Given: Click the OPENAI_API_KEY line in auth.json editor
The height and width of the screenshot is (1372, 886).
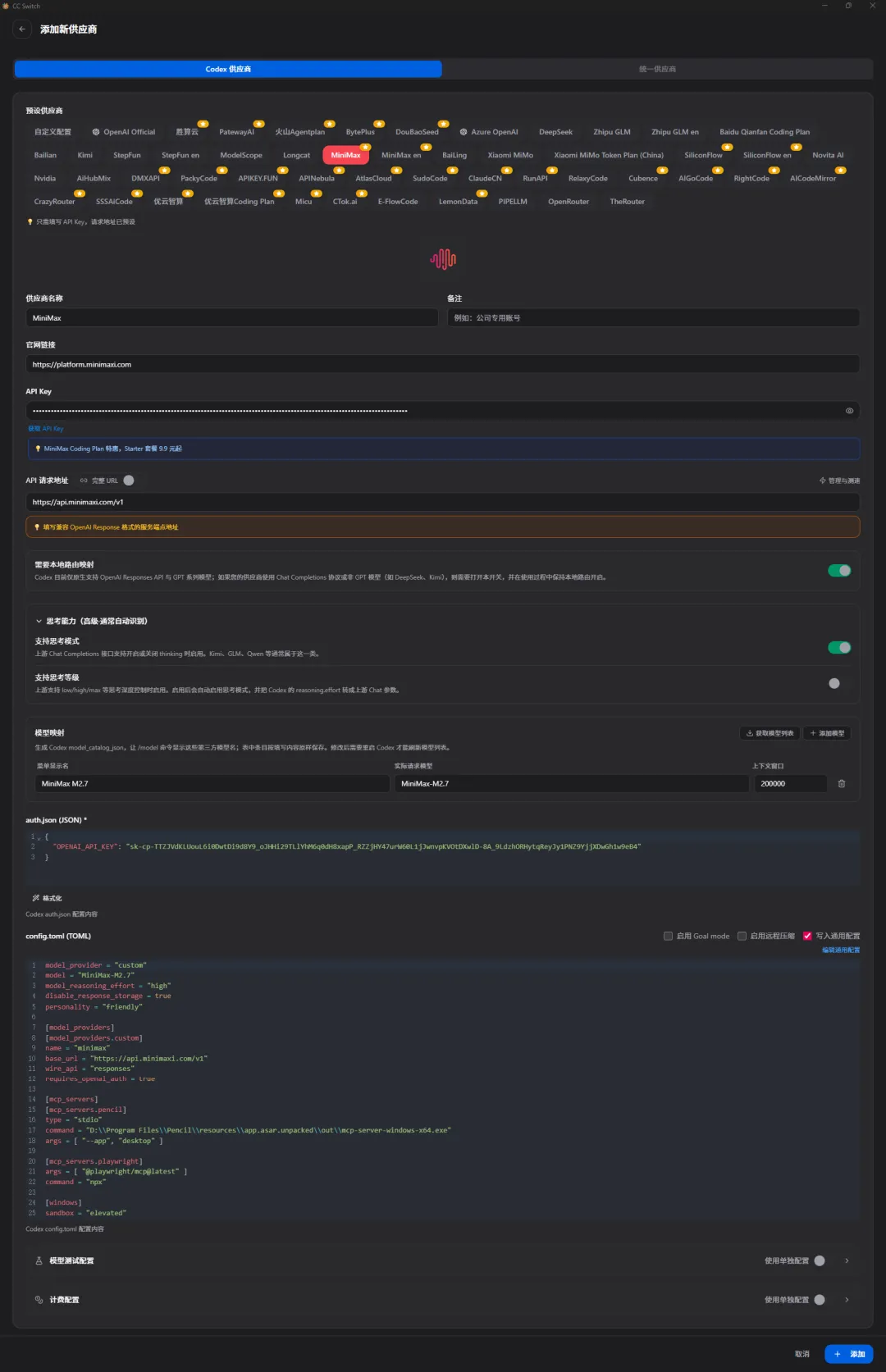Looking at the screenshot, I should point(347,846).
